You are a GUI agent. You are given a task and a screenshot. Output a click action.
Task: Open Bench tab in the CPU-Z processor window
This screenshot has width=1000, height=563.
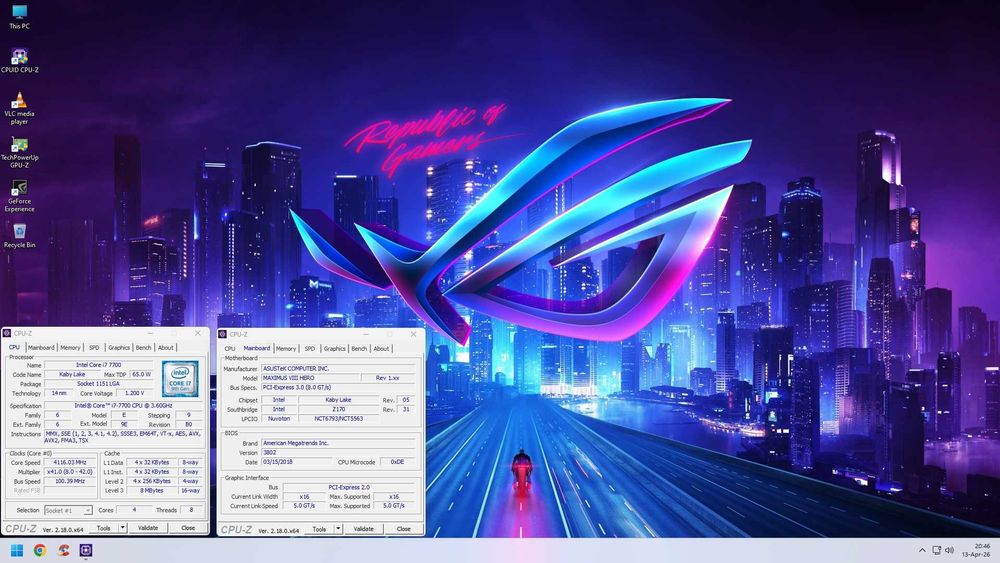tap(143, 347)
